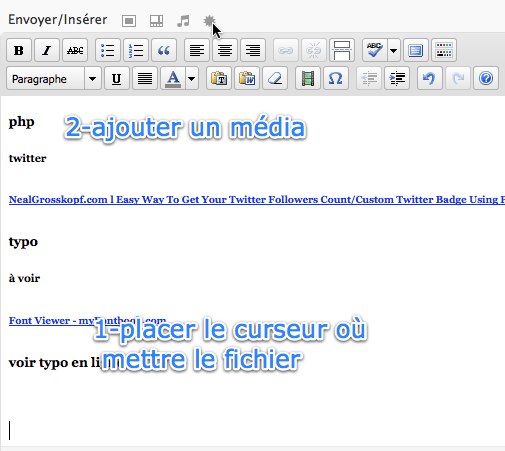Screen dimensions: 505x451
Task: Click the Paste as plain text icon
Action: 219,79
